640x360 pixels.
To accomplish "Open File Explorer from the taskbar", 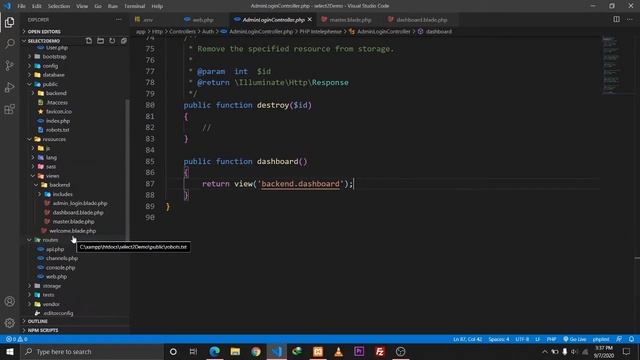I will 235,351.
